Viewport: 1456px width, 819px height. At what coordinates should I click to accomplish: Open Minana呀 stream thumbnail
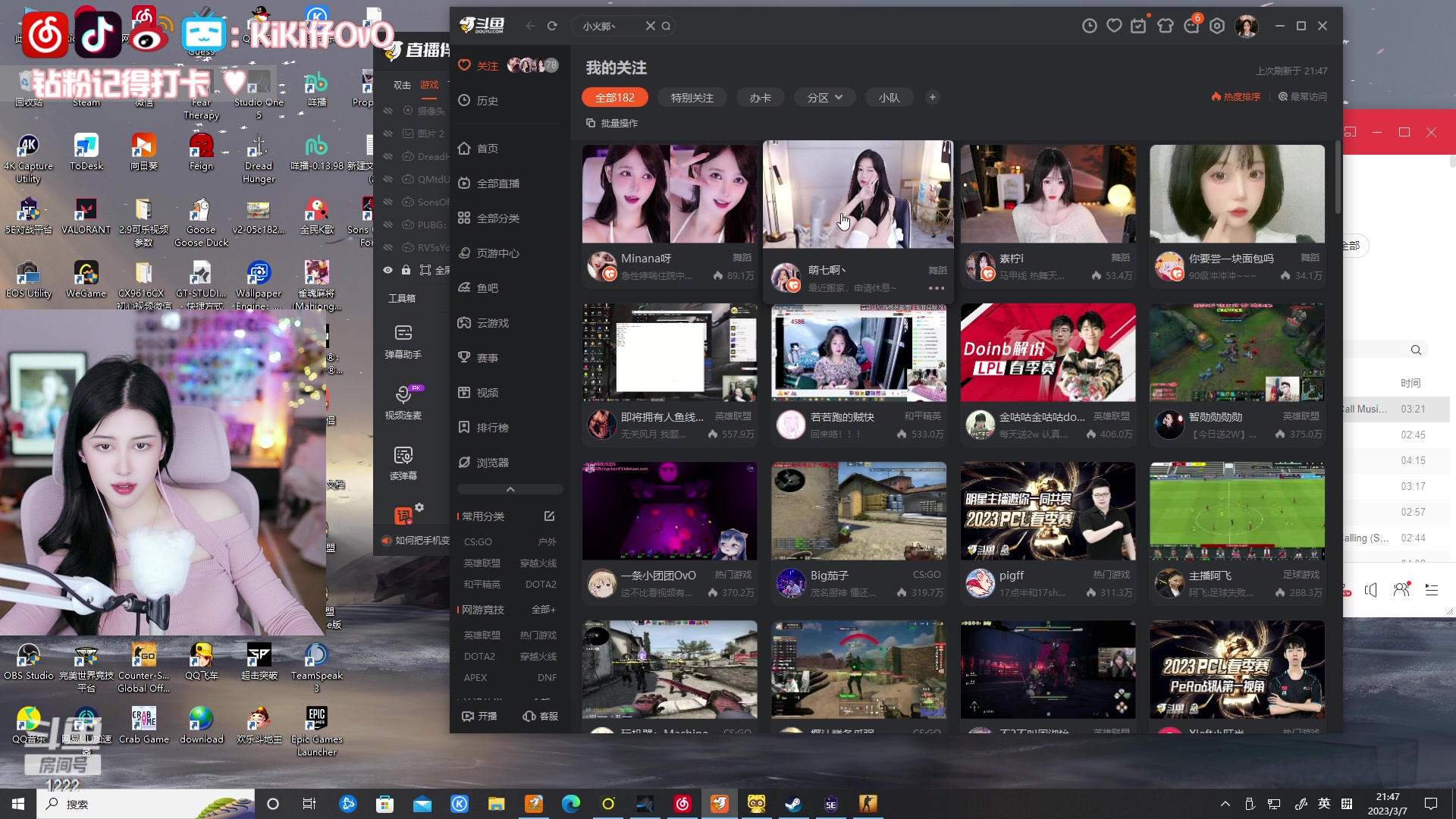click(670, 194)
